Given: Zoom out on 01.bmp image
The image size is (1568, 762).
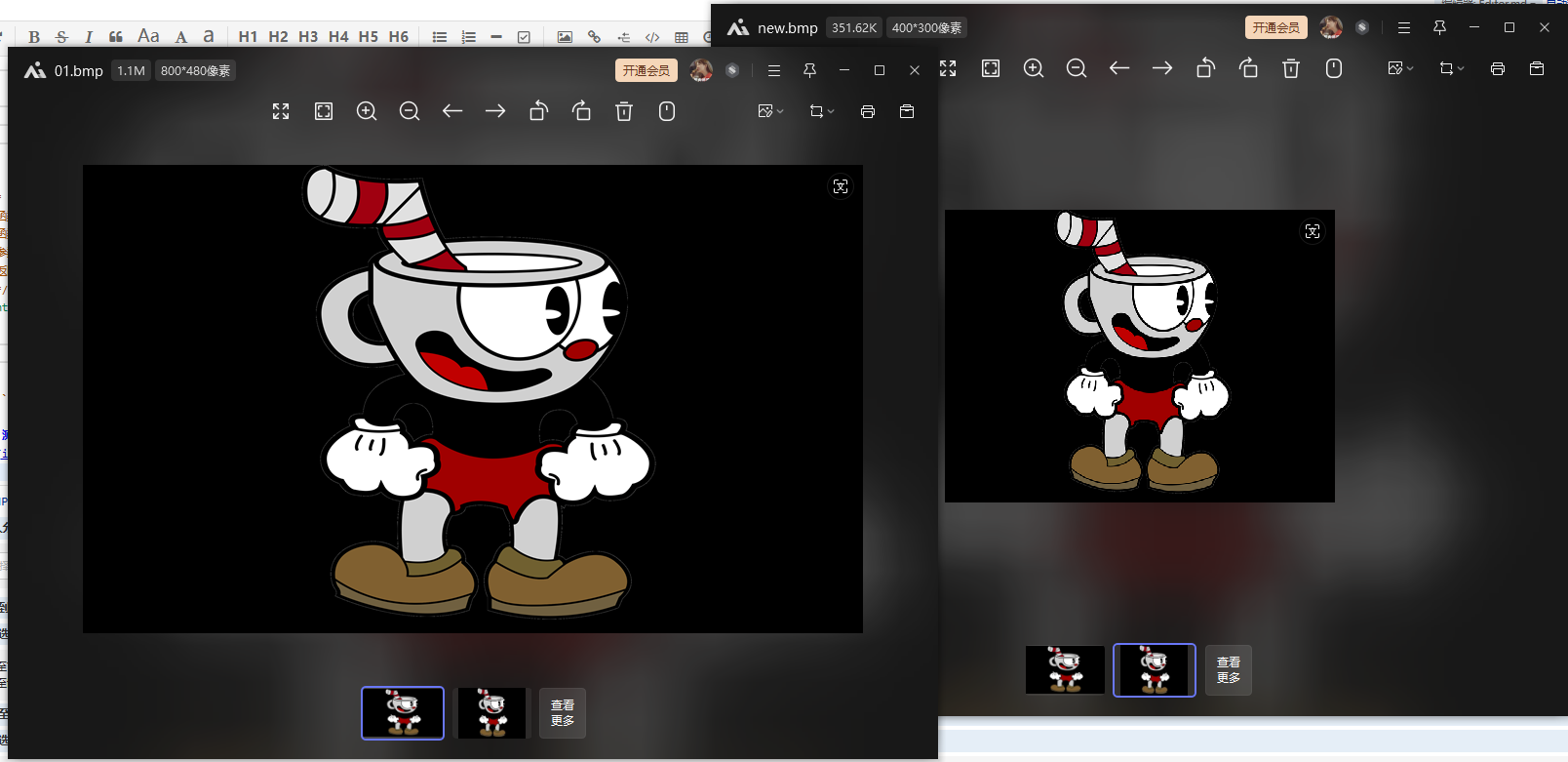Looking at the screenshot, I should tap(410, 111).
